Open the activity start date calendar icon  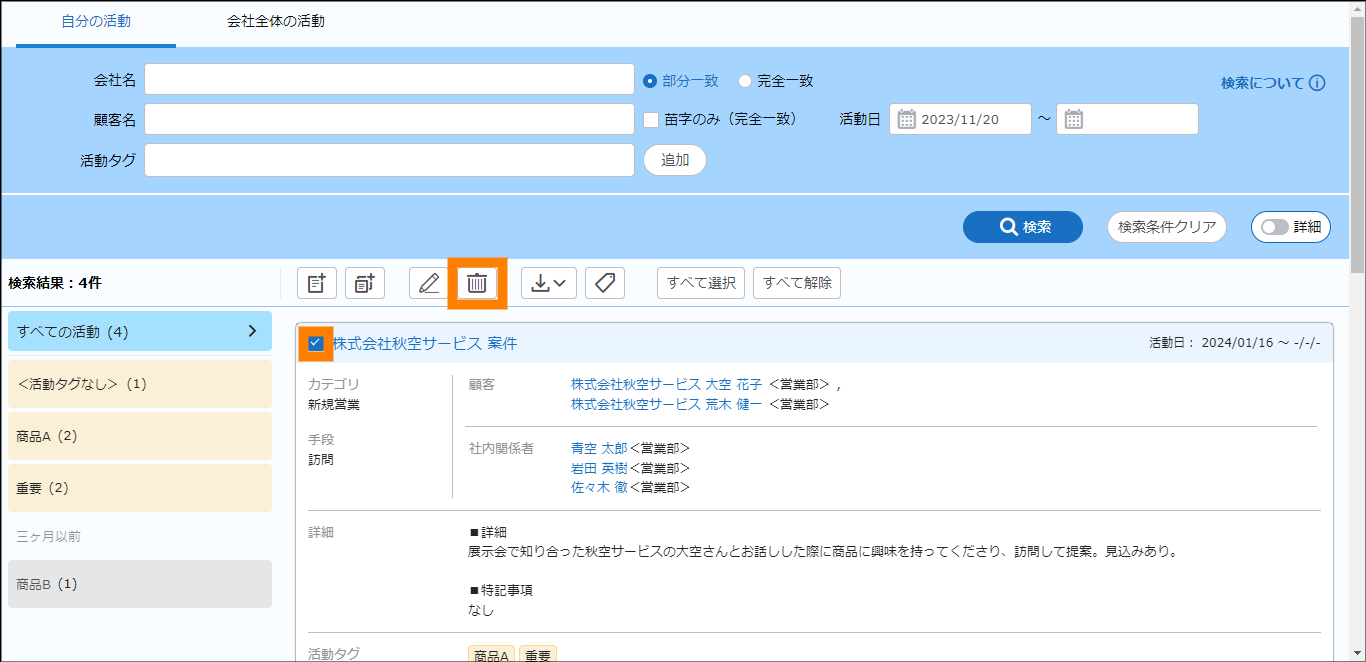click(x=907, y=119)
